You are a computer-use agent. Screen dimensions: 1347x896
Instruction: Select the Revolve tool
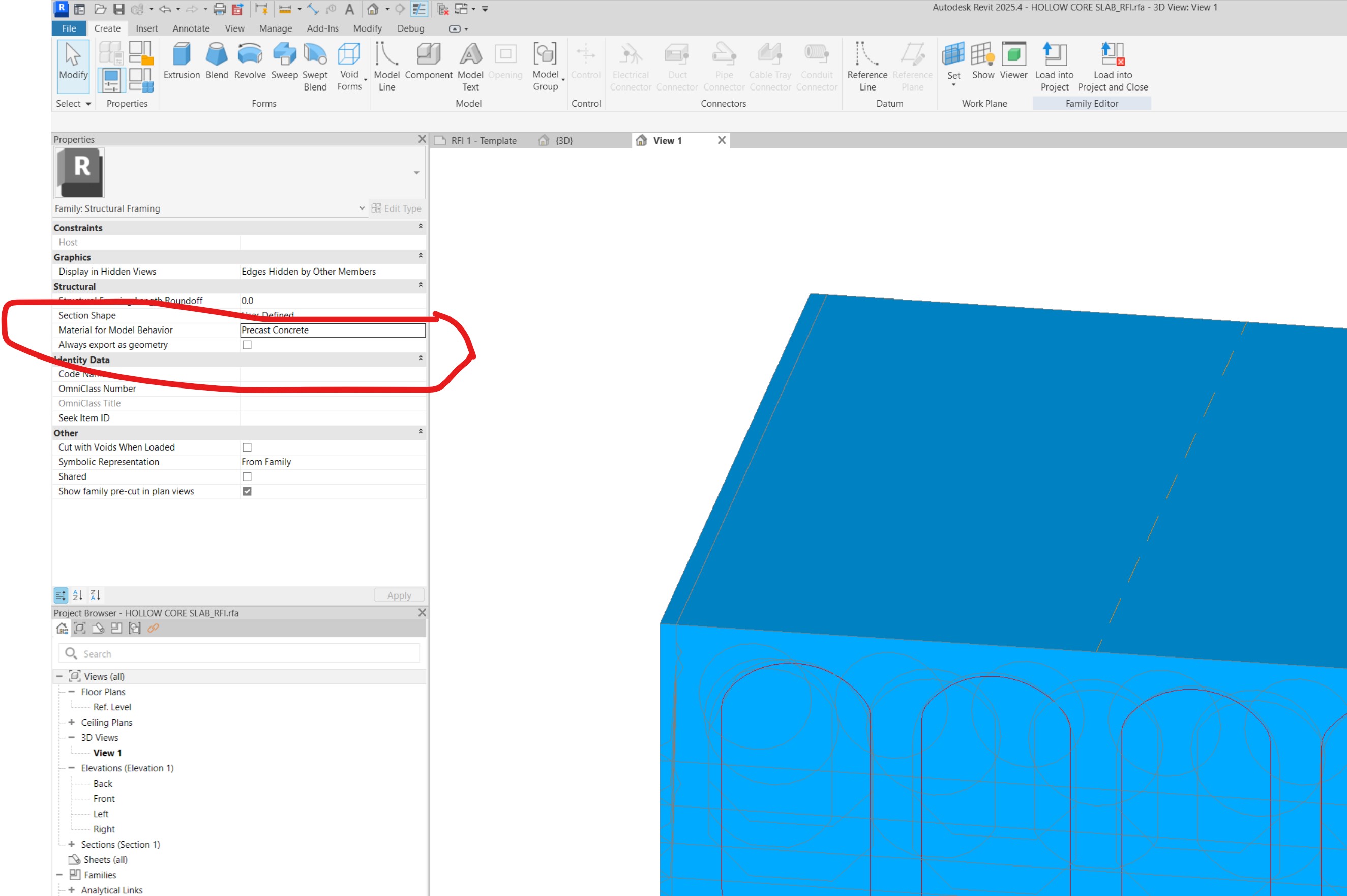click(x=250, y=63)
